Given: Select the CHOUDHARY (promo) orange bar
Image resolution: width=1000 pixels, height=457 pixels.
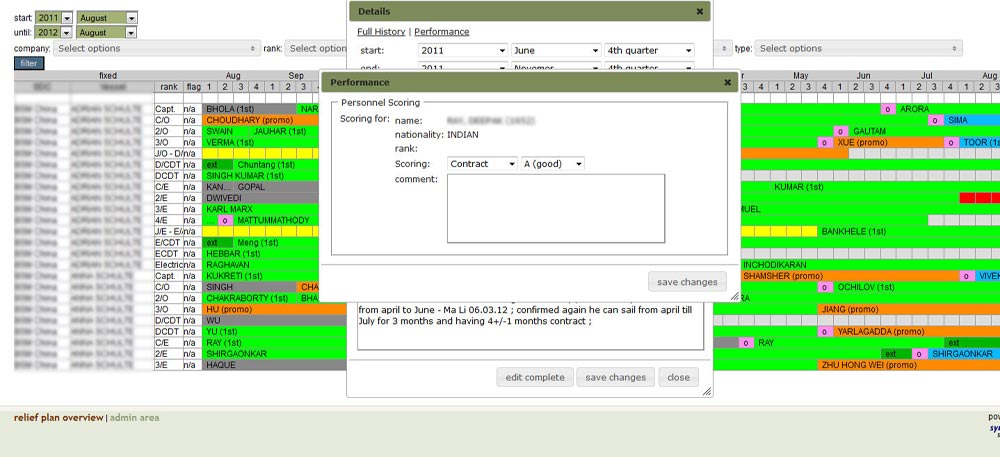Looking at the screenshot, I should point(260,120).
